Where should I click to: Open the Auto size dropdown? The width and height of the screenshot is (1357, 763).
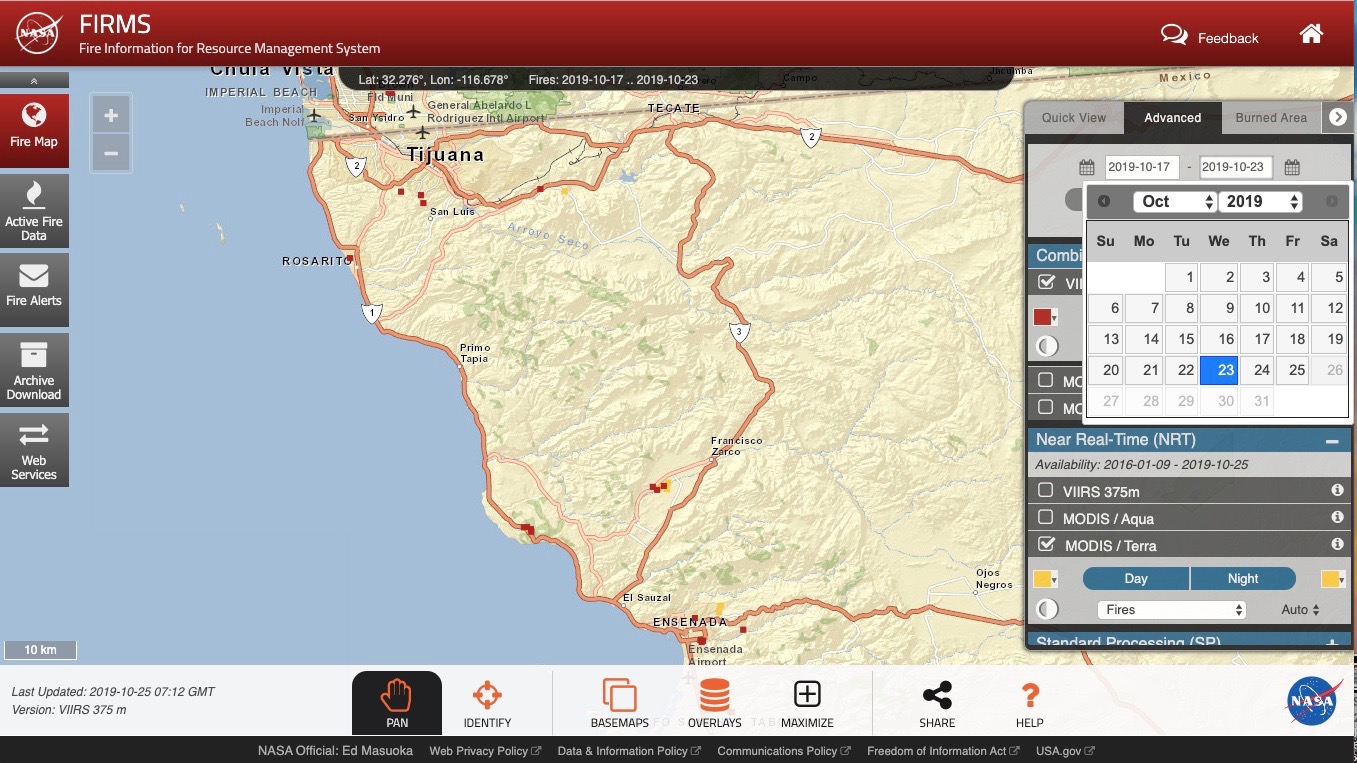tap(1300, 609)
